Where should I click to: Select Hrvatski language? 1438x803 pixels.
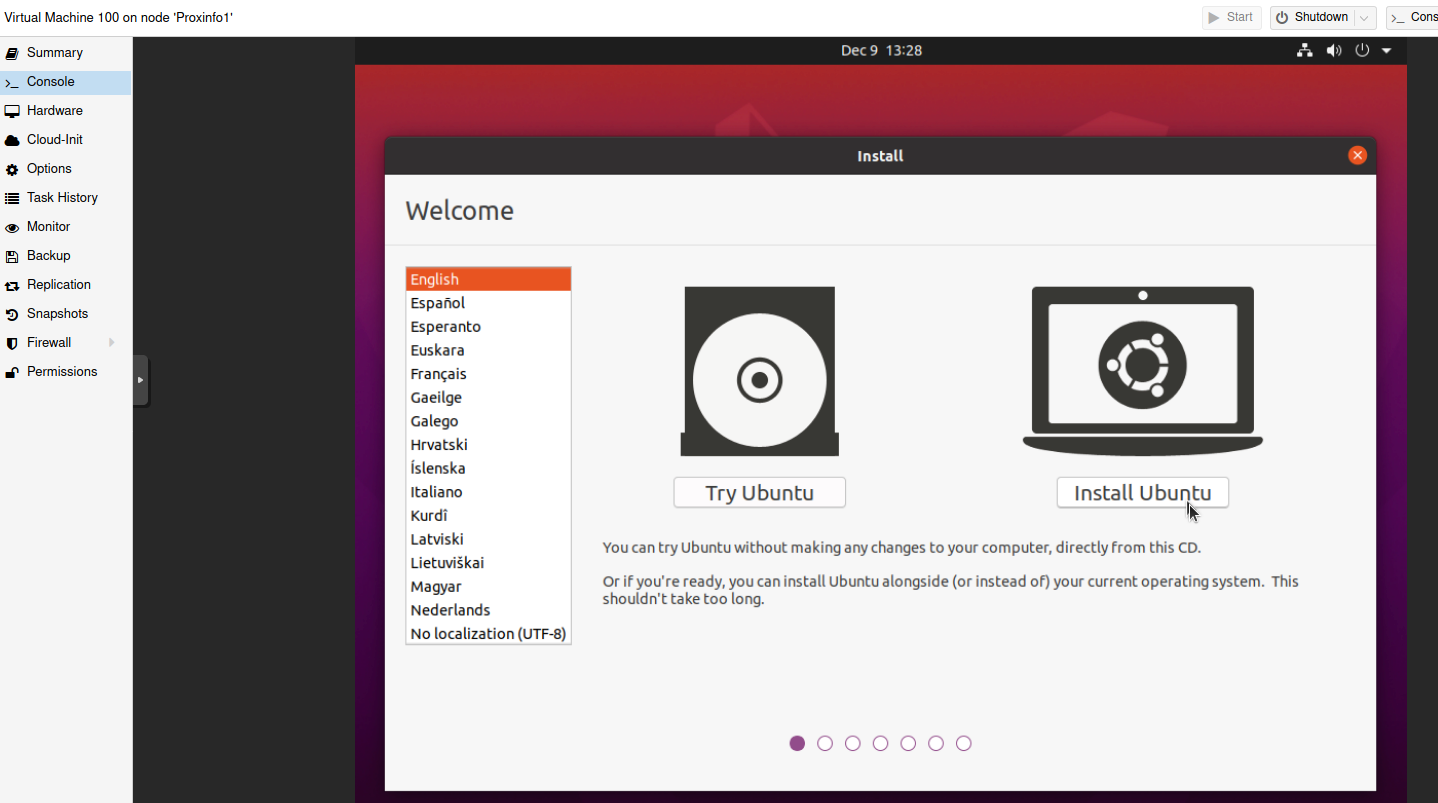coord(488,445)
